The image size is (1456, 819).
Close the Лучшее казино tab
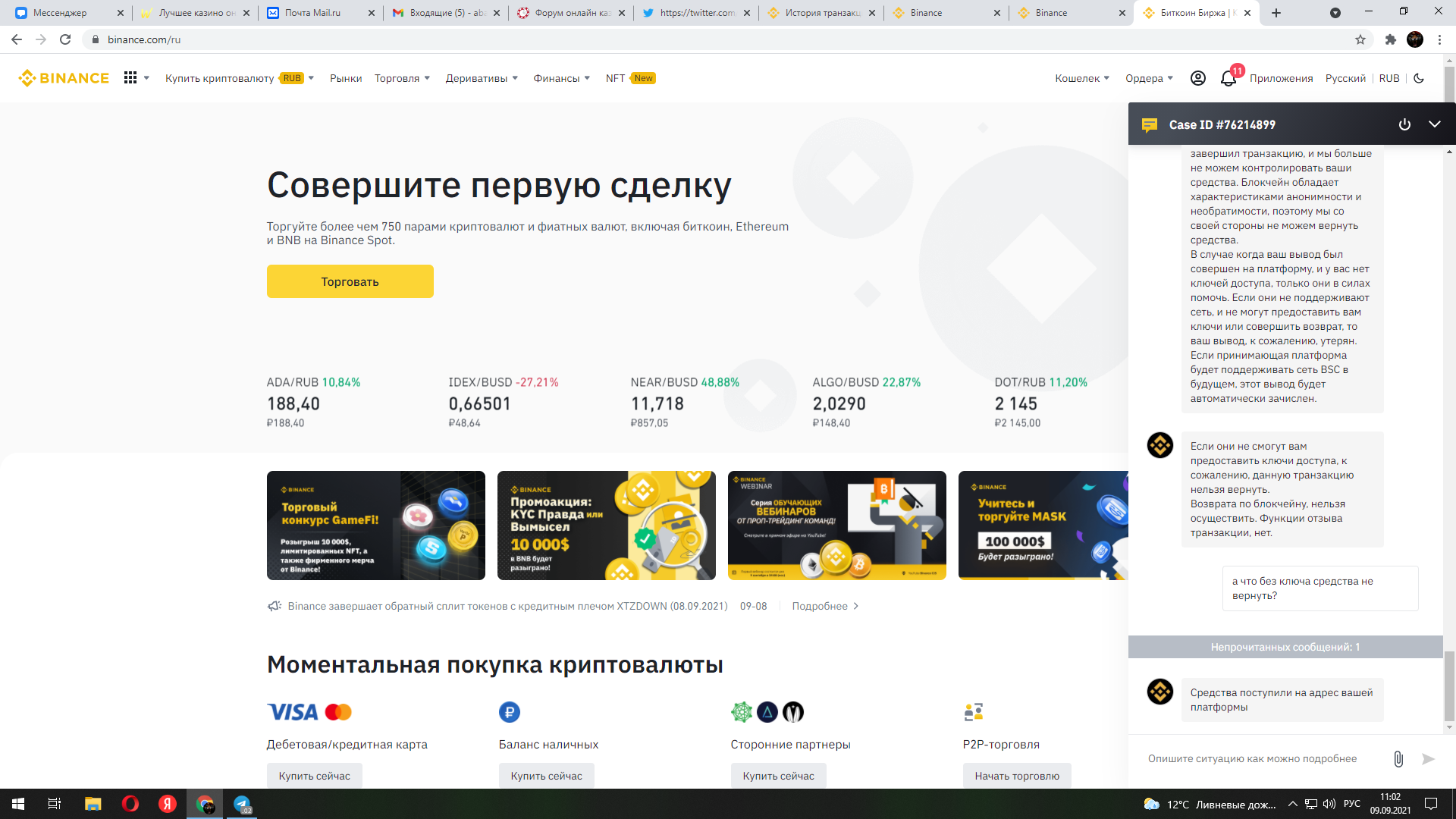(246, 13)
